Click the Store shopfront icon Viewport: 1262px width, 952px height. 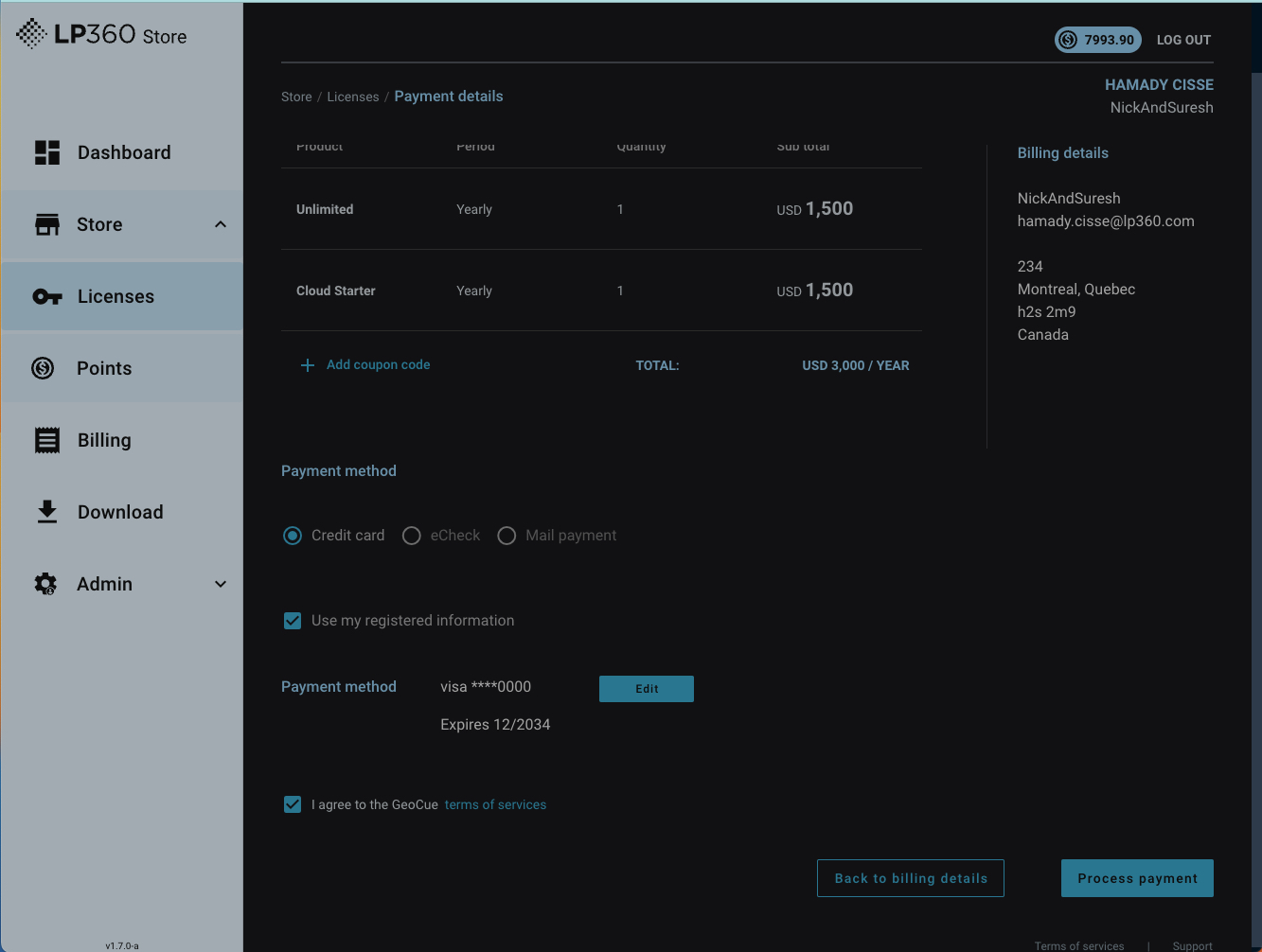tap(47, 224)
